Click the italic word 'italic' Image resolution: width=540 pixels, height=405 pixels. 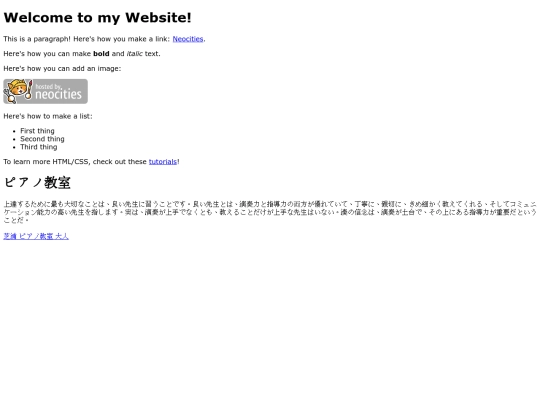pyautogui.click(x=134, y=54)
